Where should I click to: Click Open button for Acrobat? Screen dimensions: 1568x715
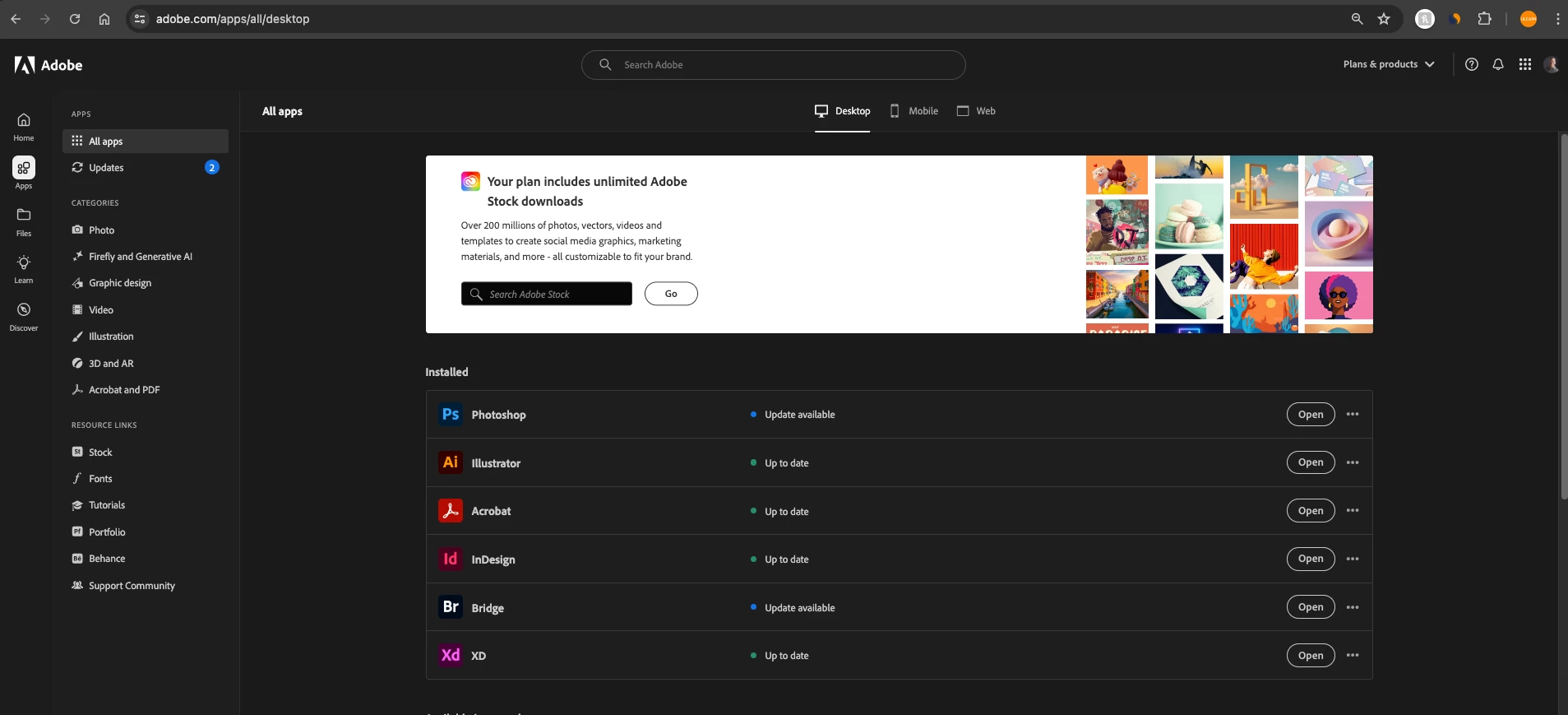1311,511
